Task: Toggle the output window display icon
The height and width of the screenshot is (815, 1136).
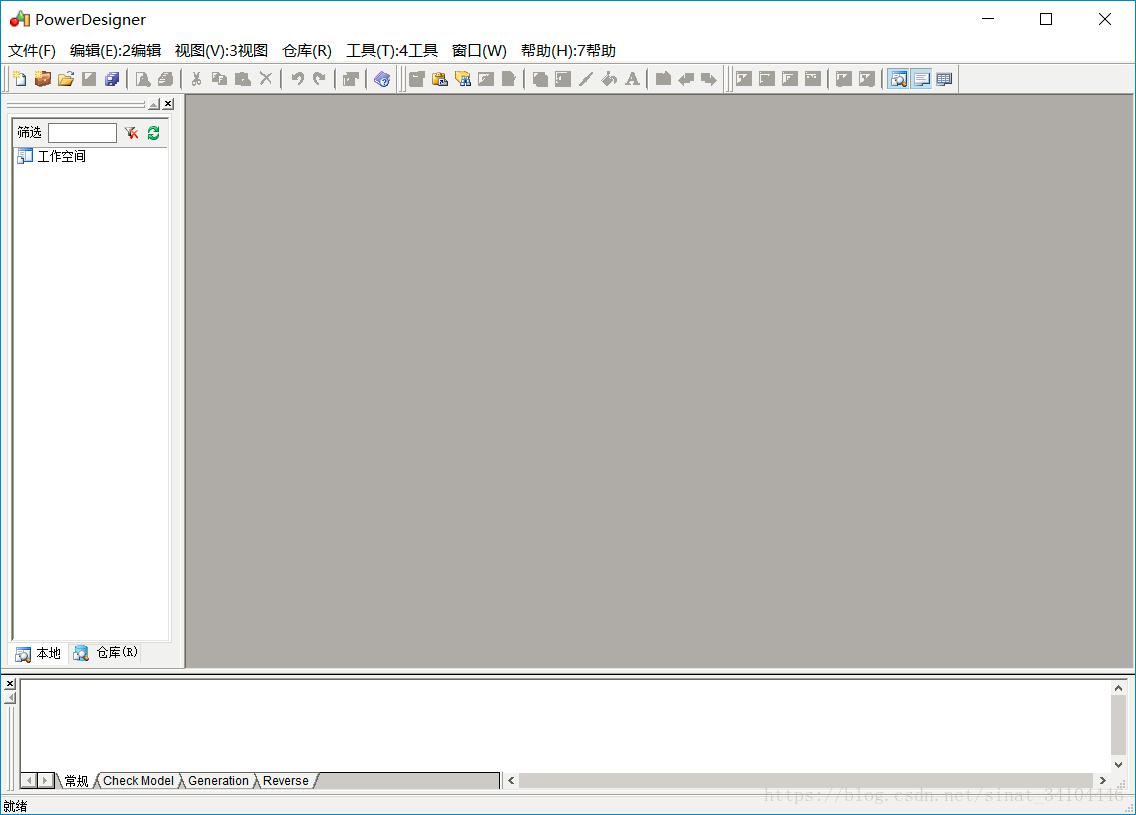Action: (x=921, y=78)
